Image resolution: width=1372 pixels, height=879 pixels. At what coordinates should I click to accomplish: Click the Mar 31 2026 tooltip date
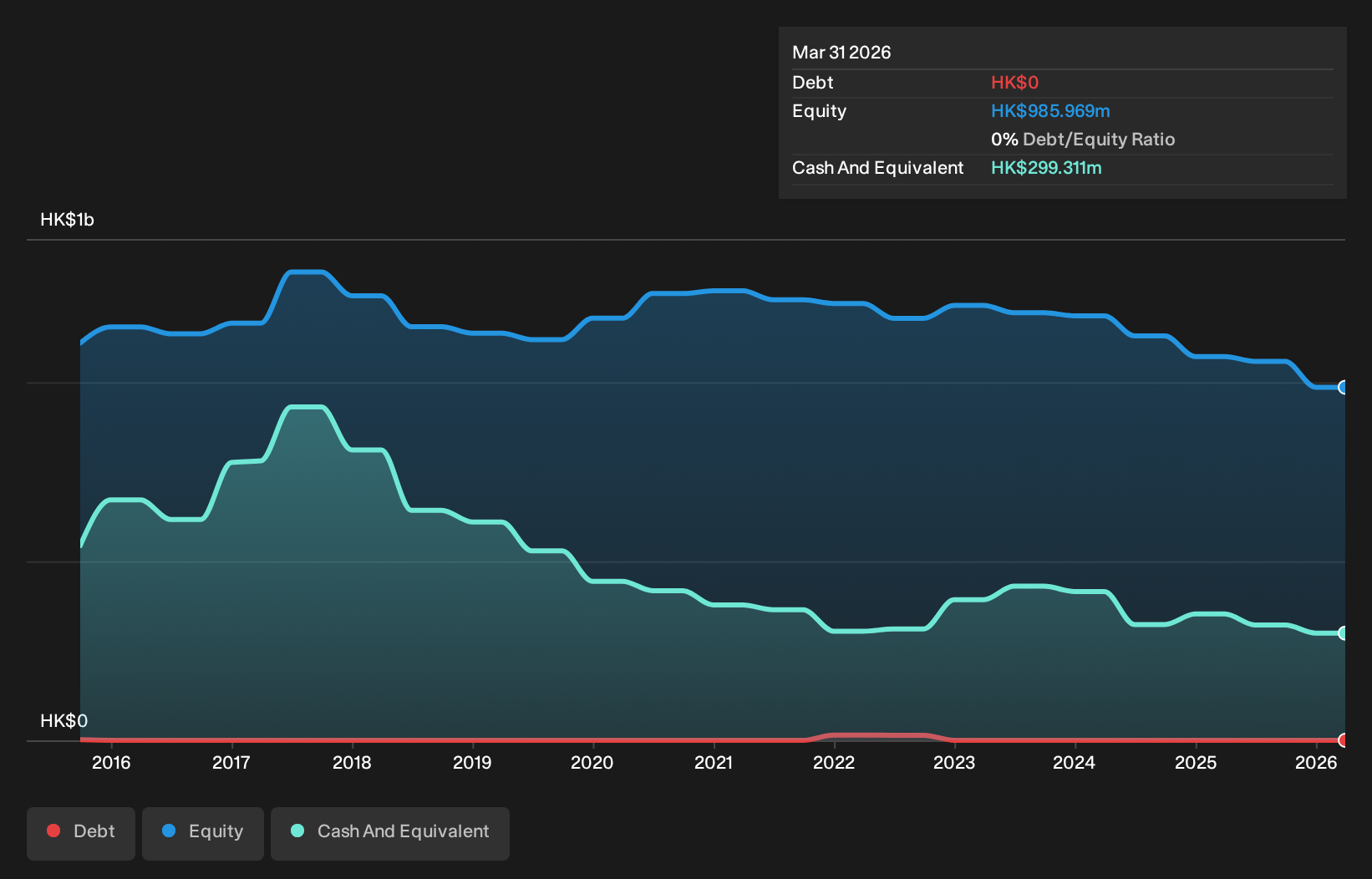click(841, 53)
